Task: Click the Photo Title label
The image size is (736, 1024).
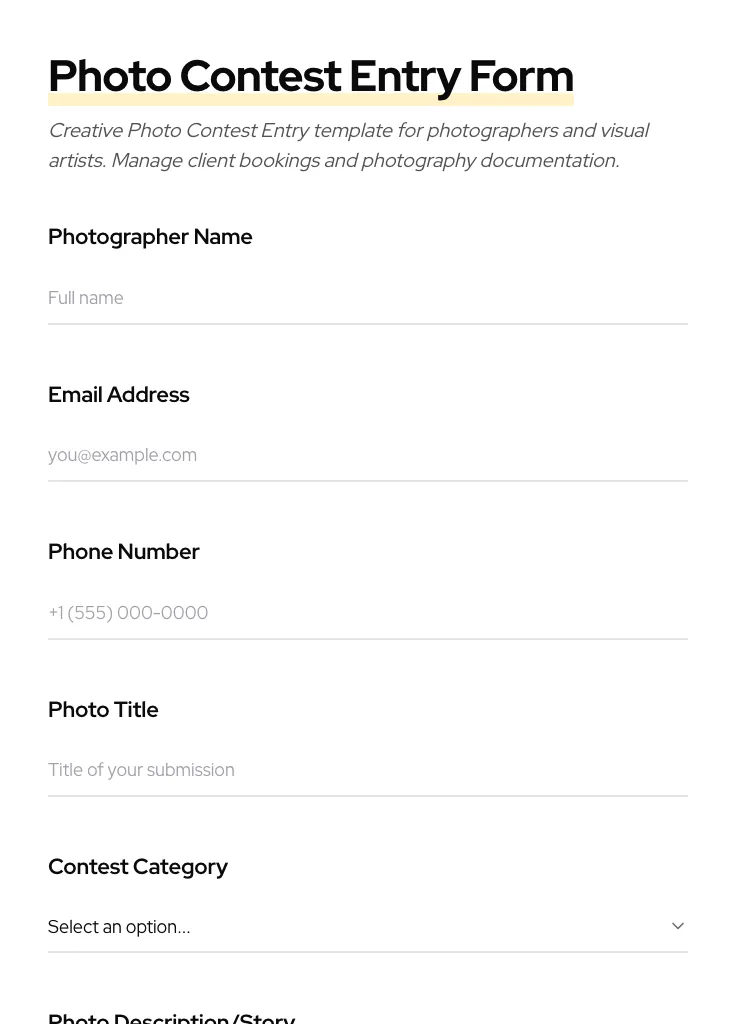Action: pyautogui.click(x=103, y=710)
